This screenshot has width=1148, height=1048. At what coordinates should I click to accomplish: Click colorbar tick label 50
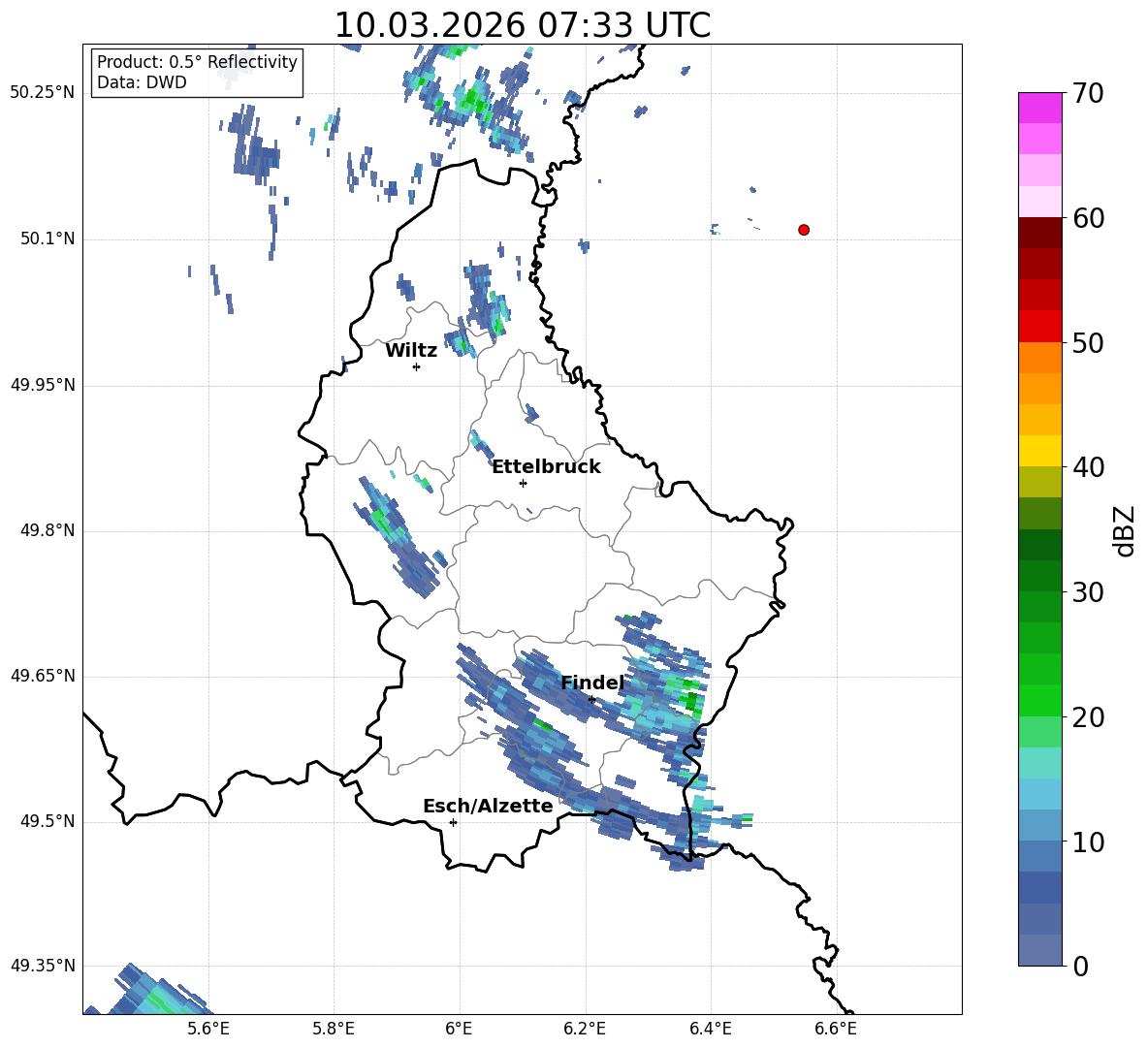(1087, 343)
